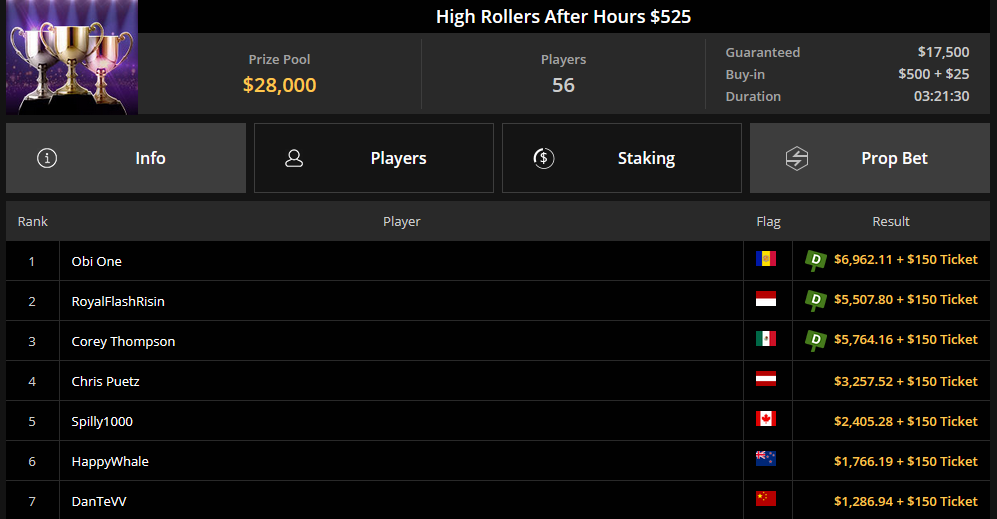Click the dollar coin staking icon
This screenshot has width=997, height=519.
pyautogui.click(x=544, y=158)
